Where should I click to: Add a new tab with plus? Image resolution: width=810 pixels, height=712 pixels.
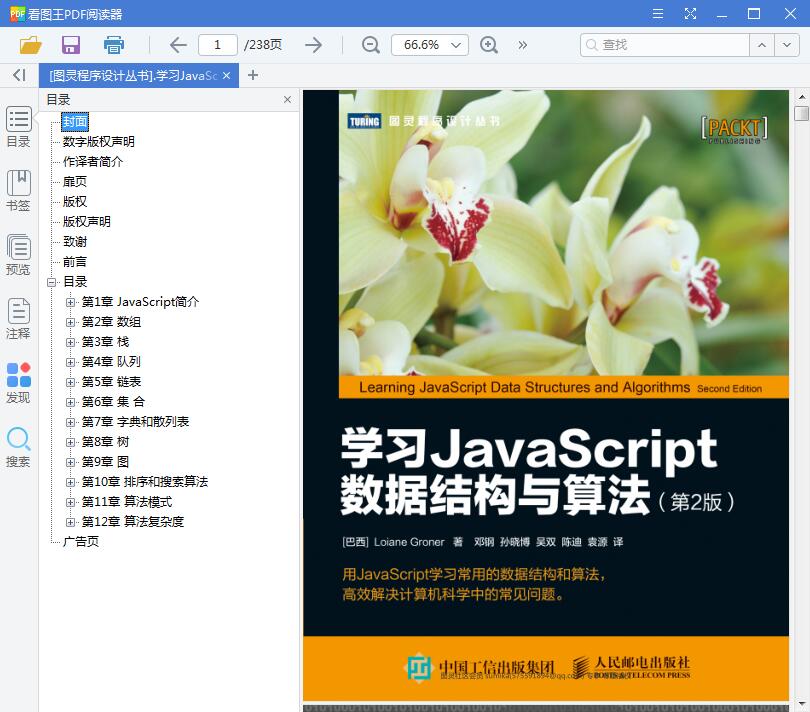click(x=253, y=75)
